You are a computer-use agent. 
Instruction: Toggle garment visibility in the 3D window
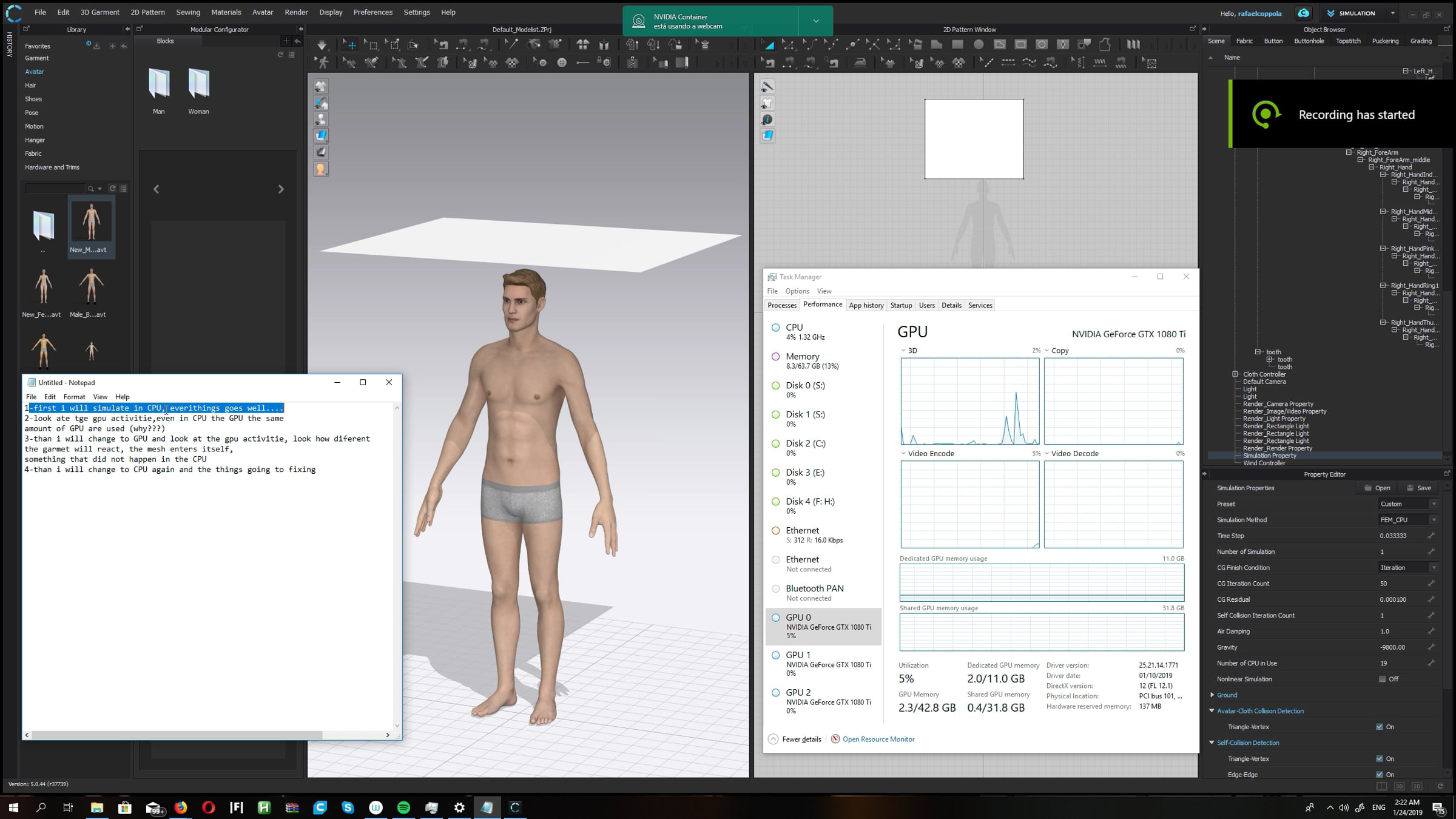click(321, 87)
